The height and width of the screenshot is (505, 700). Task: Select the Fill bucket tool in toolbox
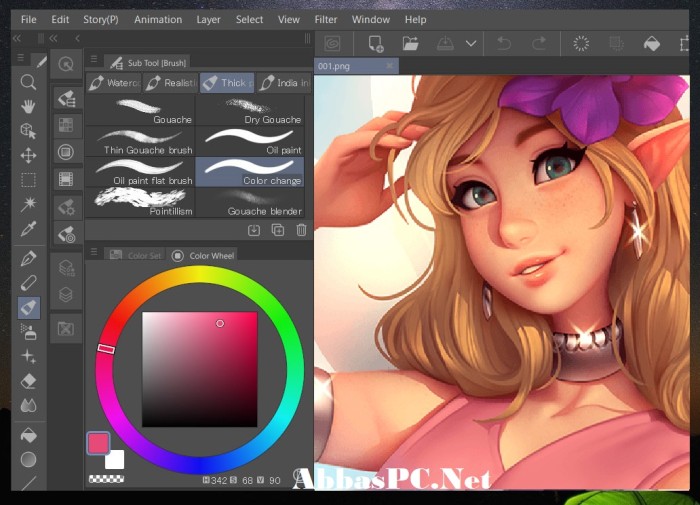tap(28, 435)
